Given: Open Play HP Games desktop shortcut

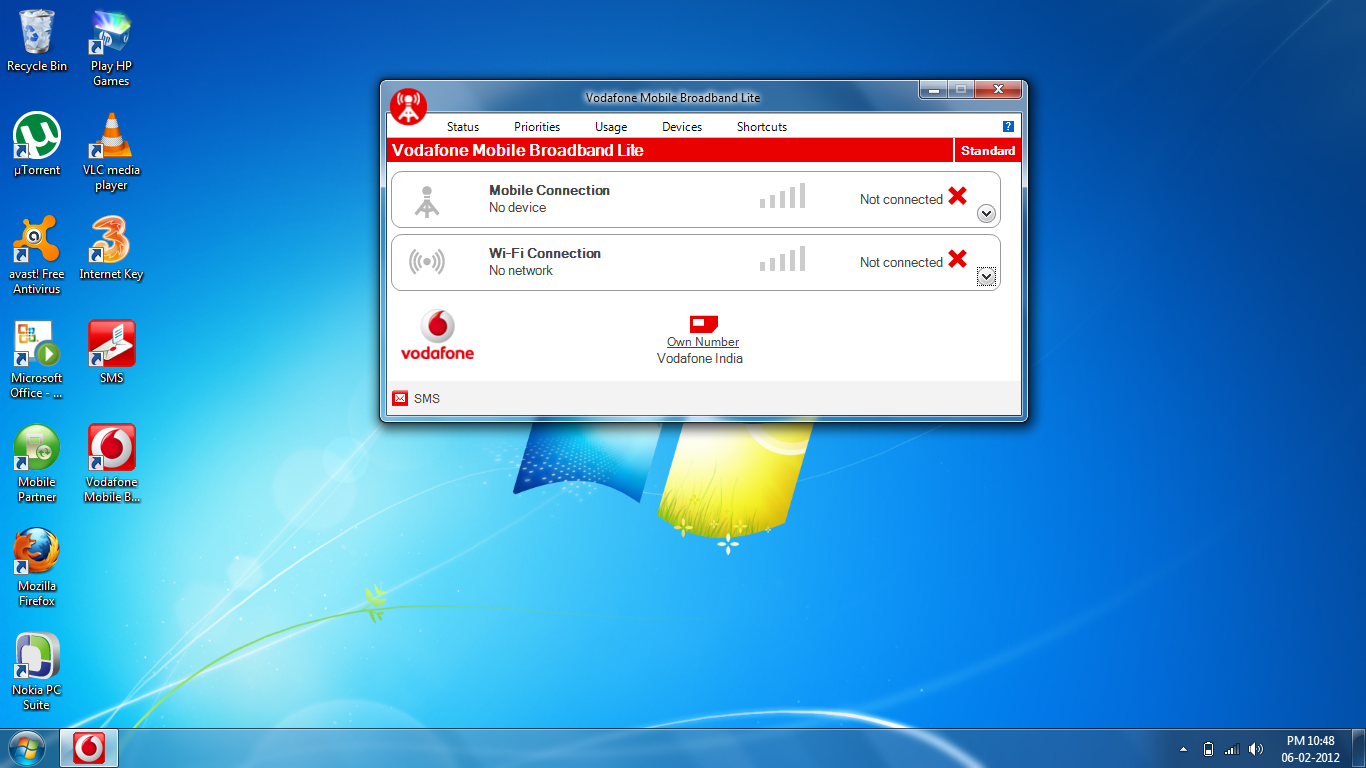Looking at the screenshot, I should [x=111, y=48].
